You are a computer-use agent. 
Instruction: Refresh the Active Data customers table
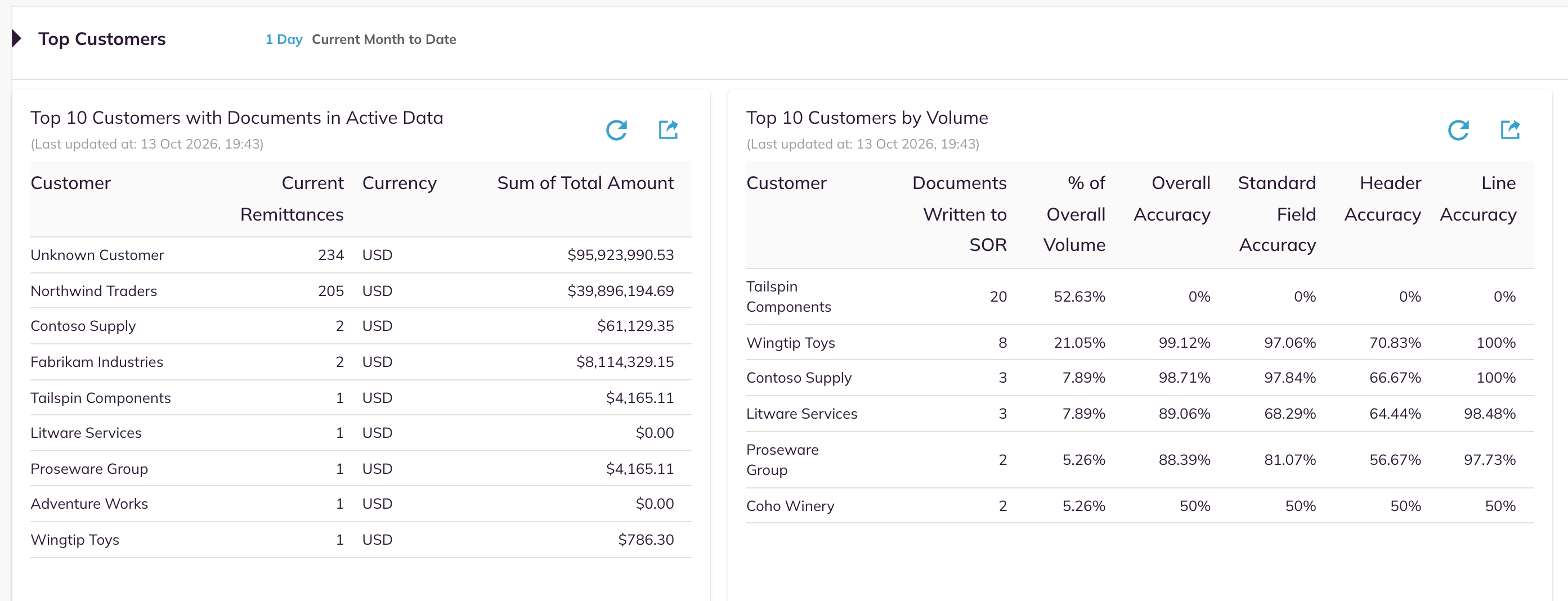pos(616,131)
